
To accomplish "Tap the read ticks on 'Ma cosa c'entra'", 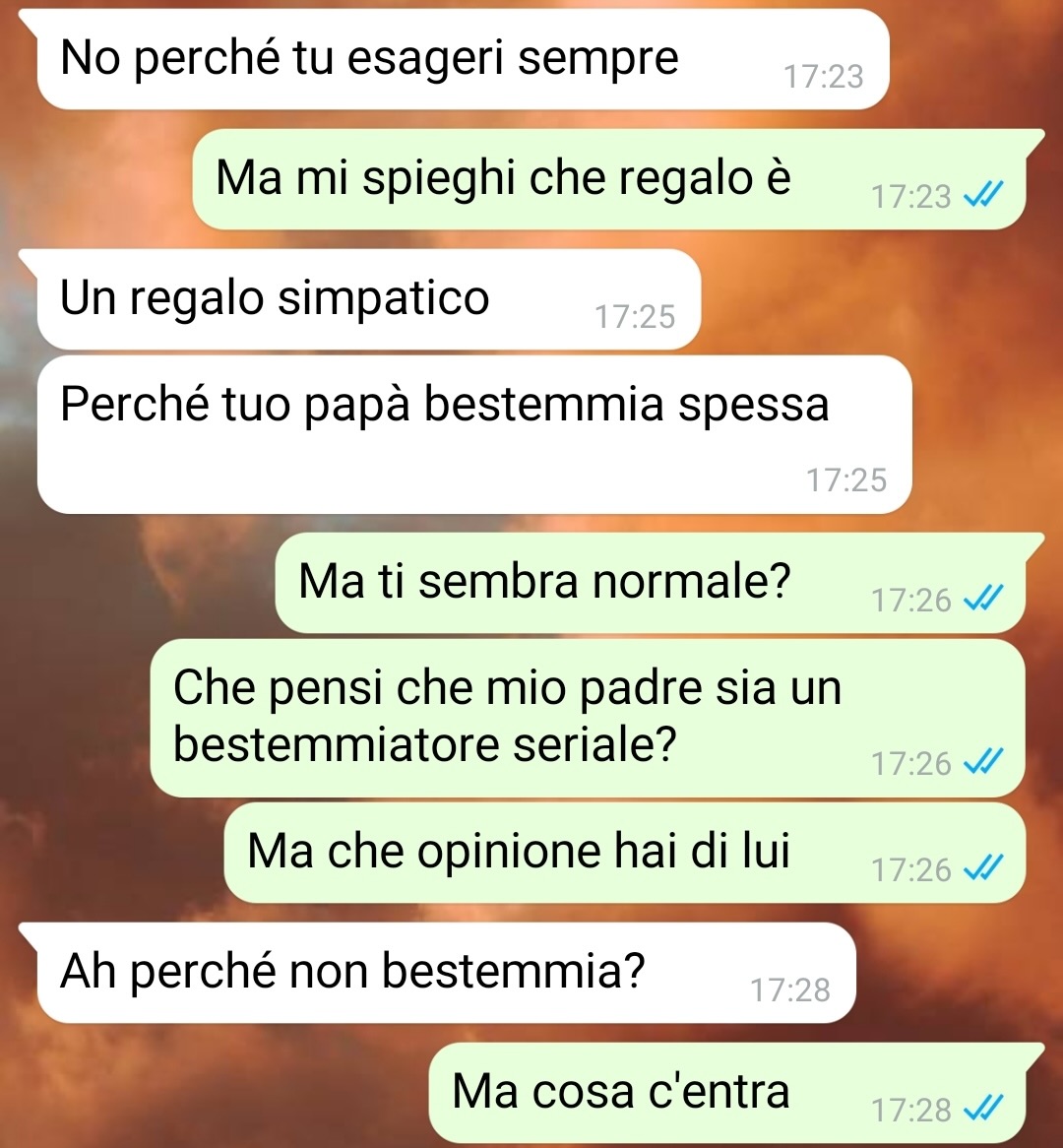I will click(982, 1109).
